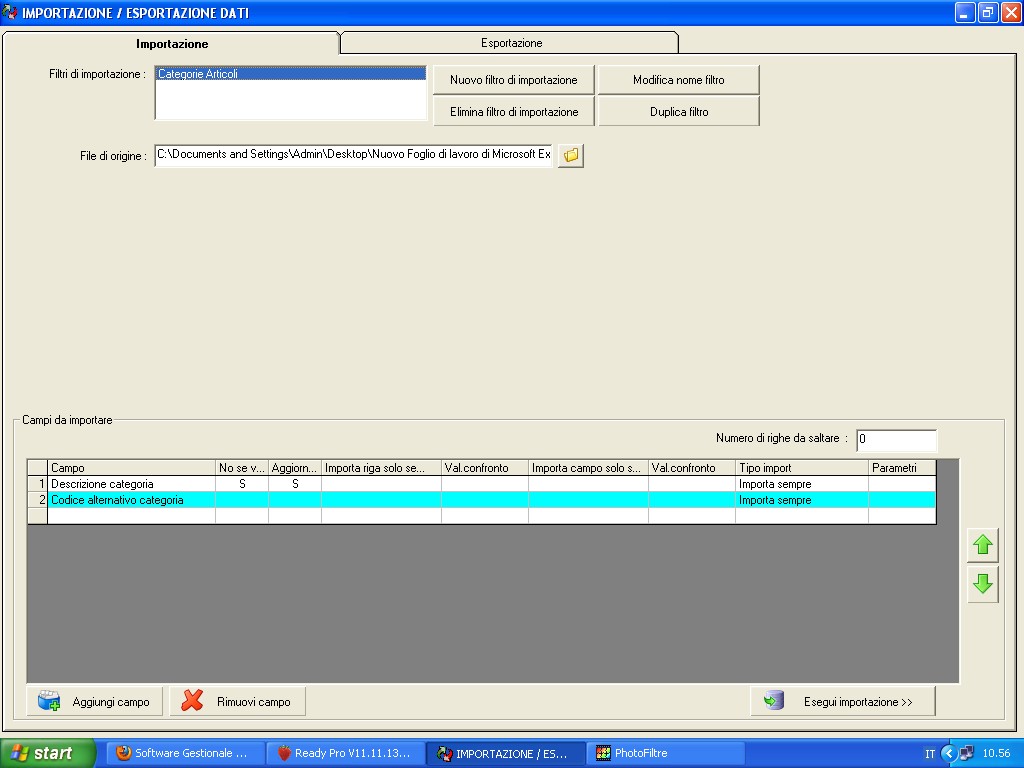The width and height of the screenshot is (1024, 768).
Task: Click the Aggiungi campo button
Action: click(x=95, y=701)
